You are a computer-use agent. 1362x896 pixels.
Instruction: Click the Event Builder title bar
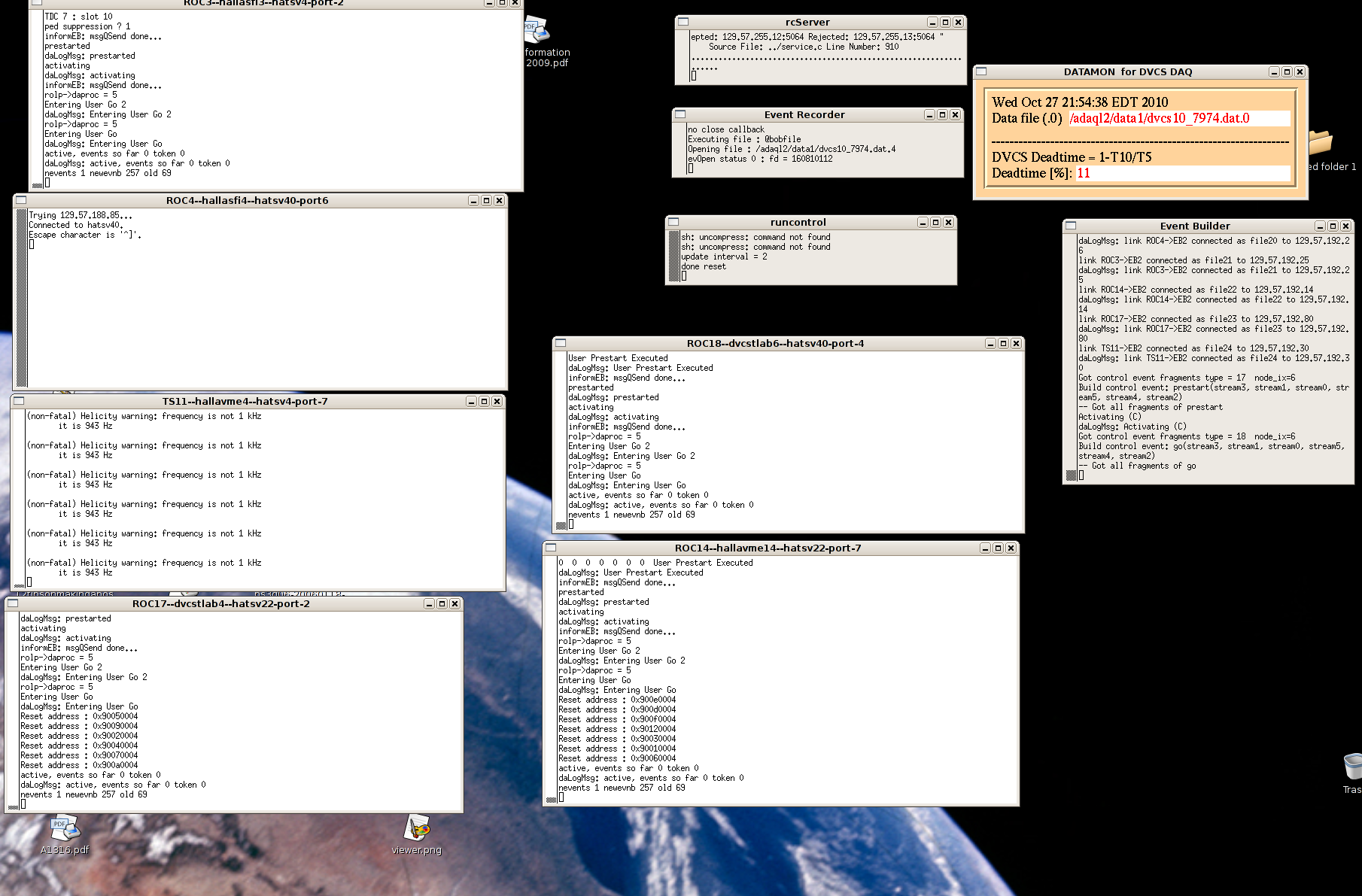point(1195,226)
